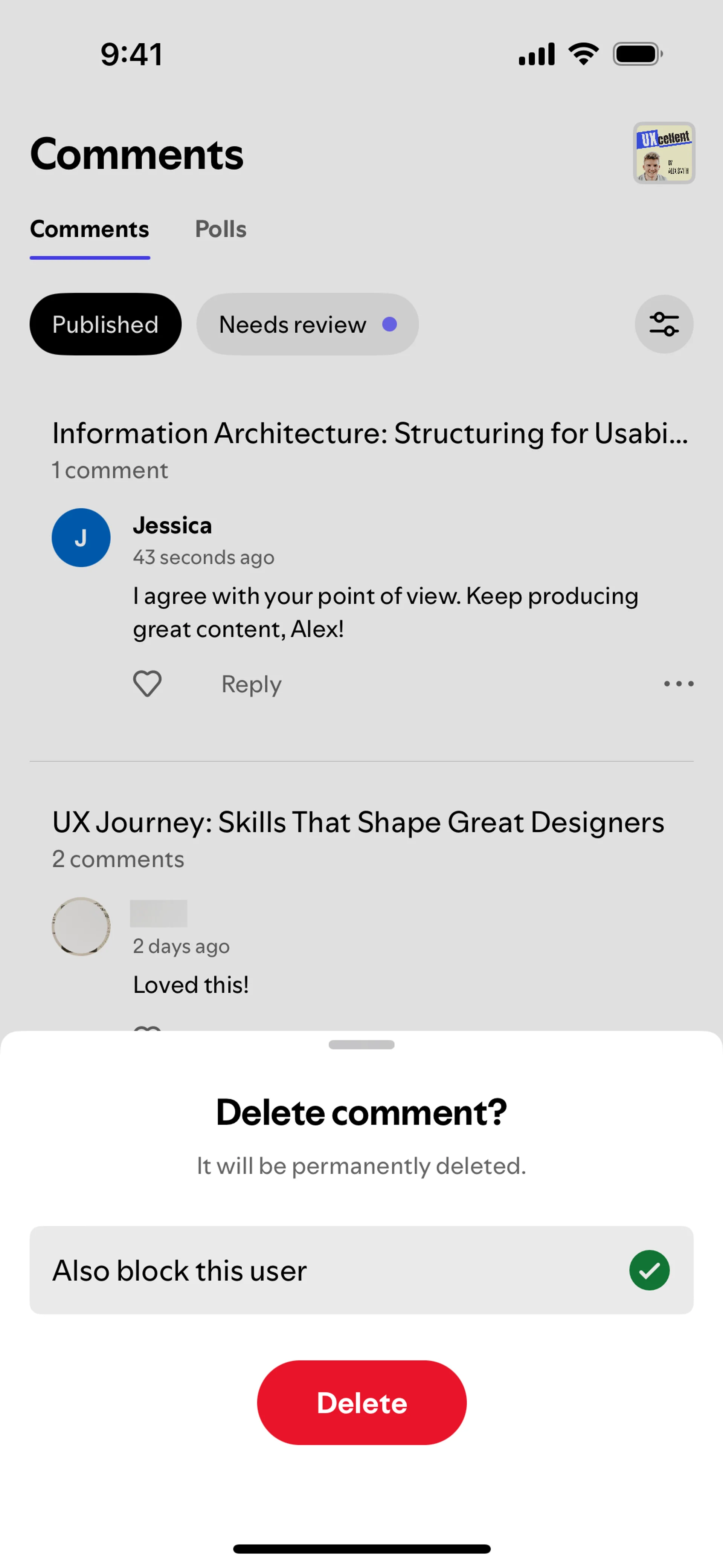
Task: Switch to the Polls tab
Action: click(220, 229)
